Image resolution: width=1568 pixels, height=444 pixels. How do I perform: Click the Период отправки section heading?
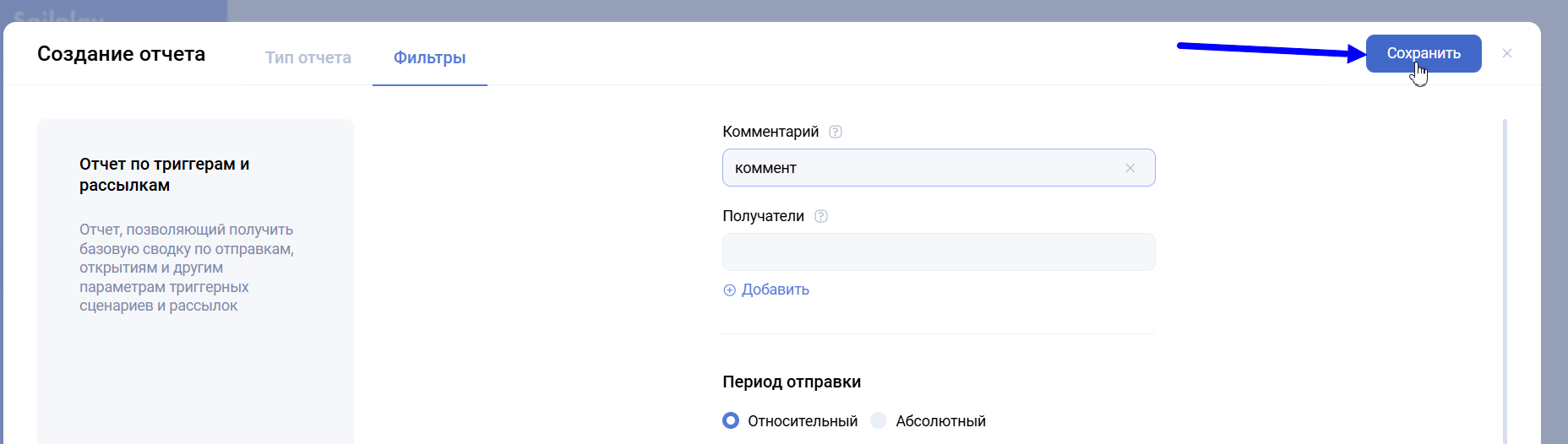(791, 382)
